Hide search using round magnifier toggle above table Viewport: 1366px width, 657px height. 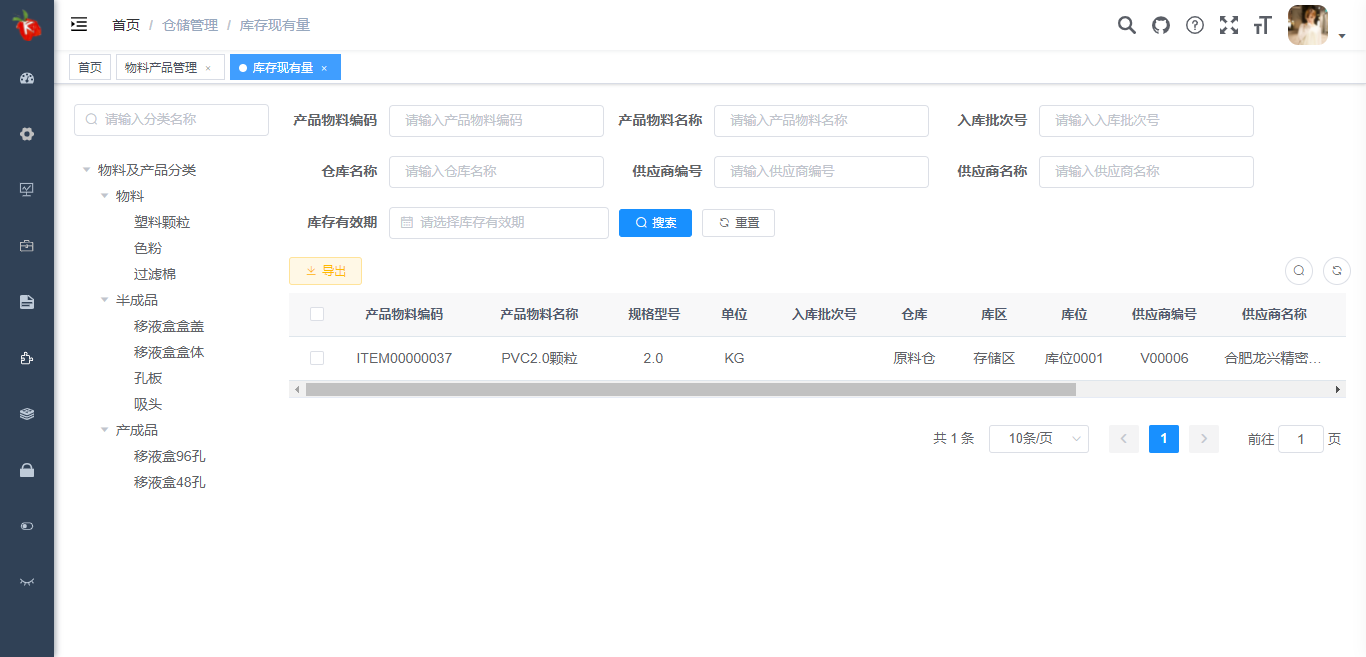click(1299, 270)
